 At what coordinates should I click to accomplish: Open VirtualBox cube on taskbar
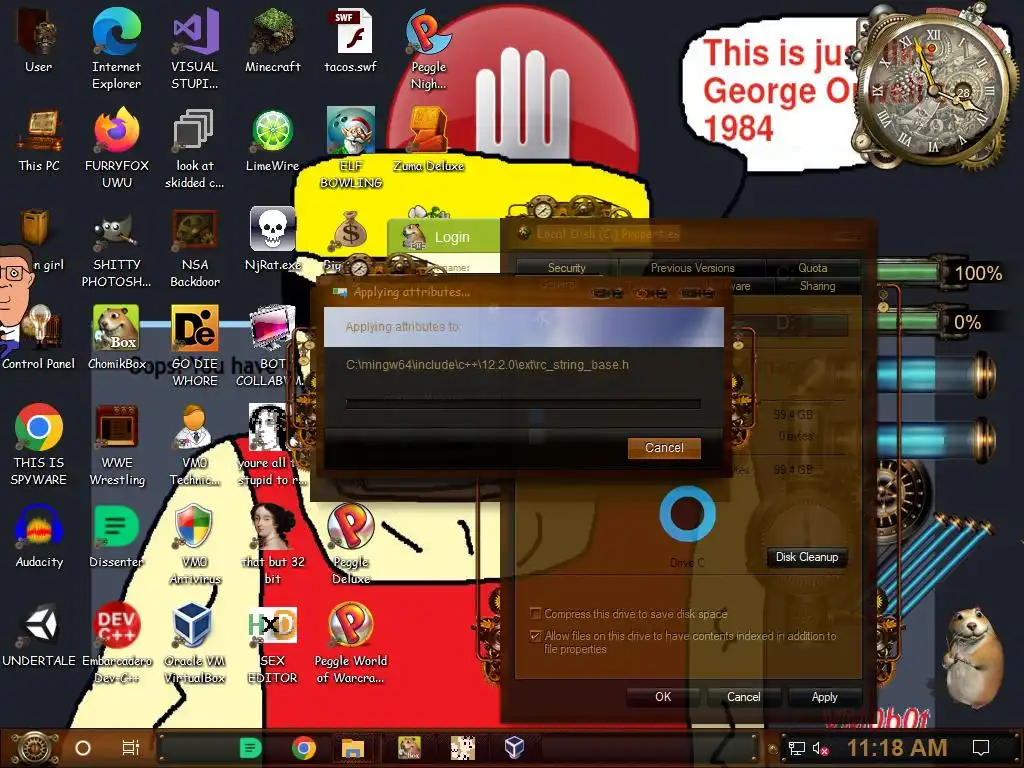[514, 748]
